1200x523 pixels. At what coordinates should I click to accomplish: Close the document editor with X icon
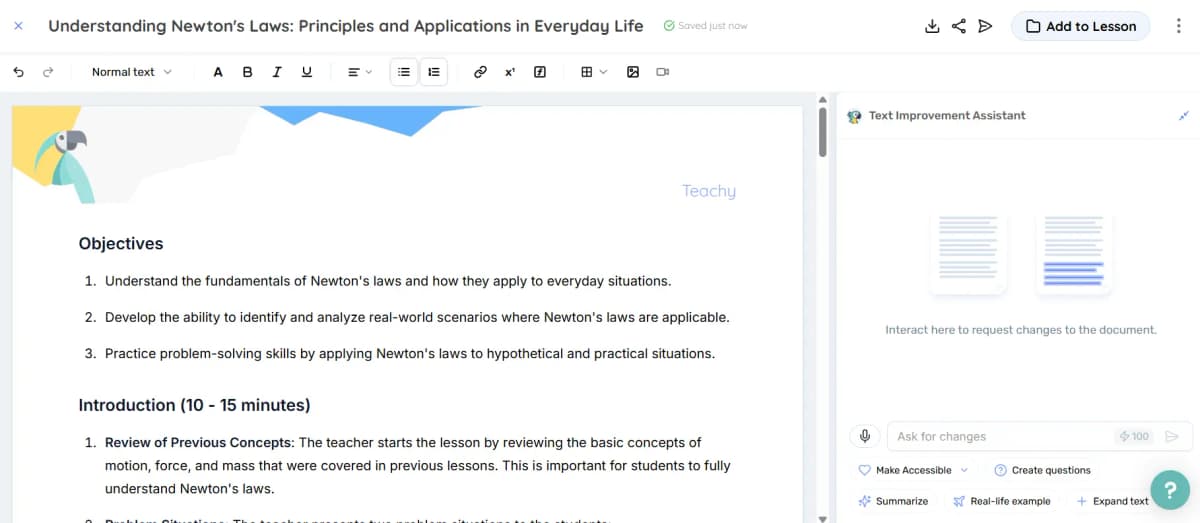pos(18,26)
